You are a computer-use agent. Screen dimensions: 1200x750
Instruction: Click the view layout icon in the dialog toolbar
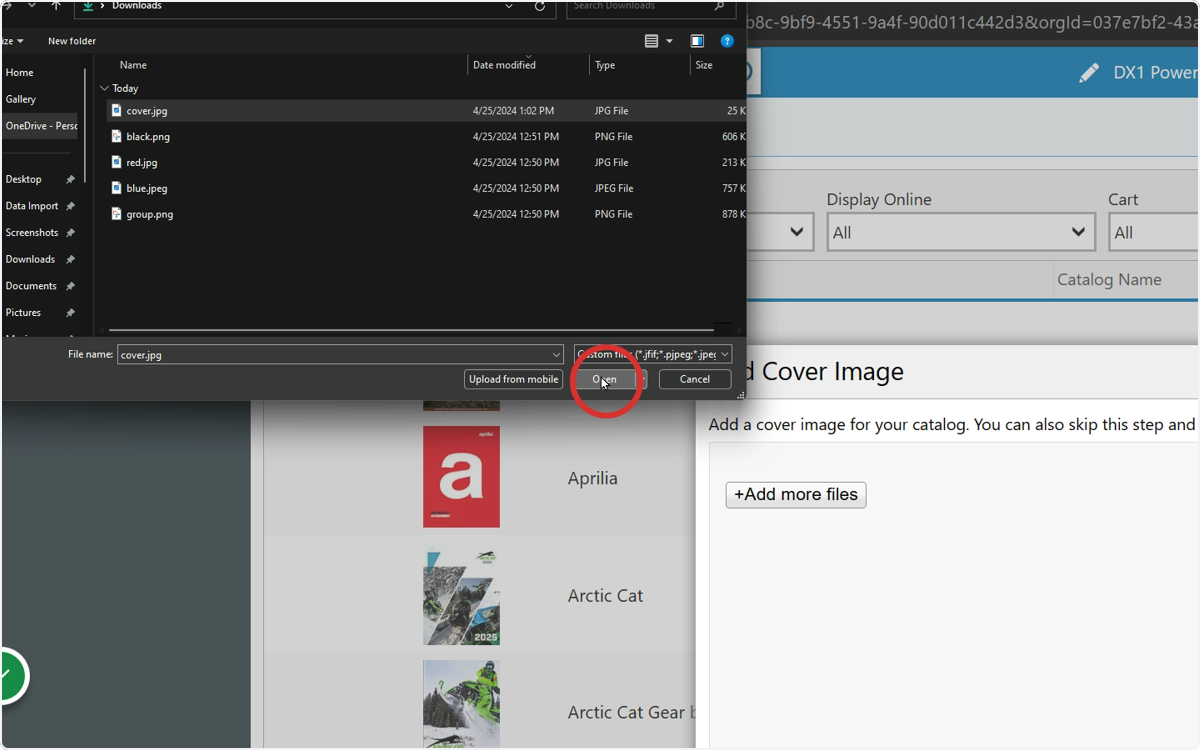[652, 41]
